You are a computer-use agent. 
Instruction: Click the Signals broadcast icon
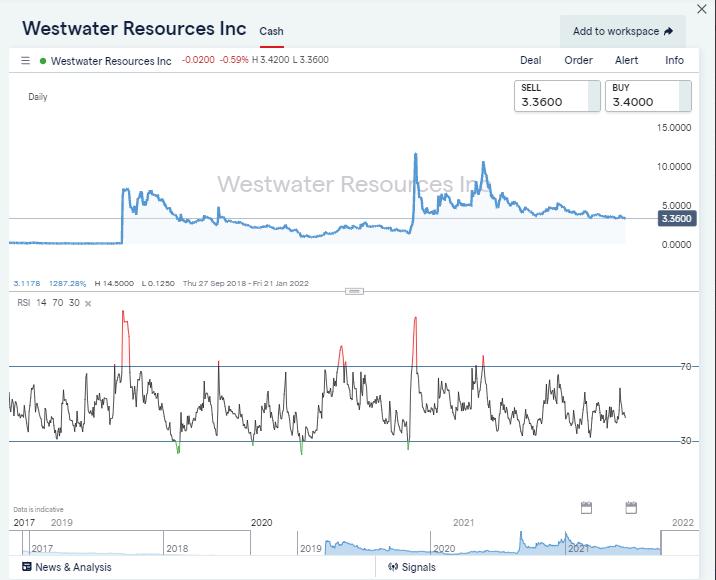393,567
